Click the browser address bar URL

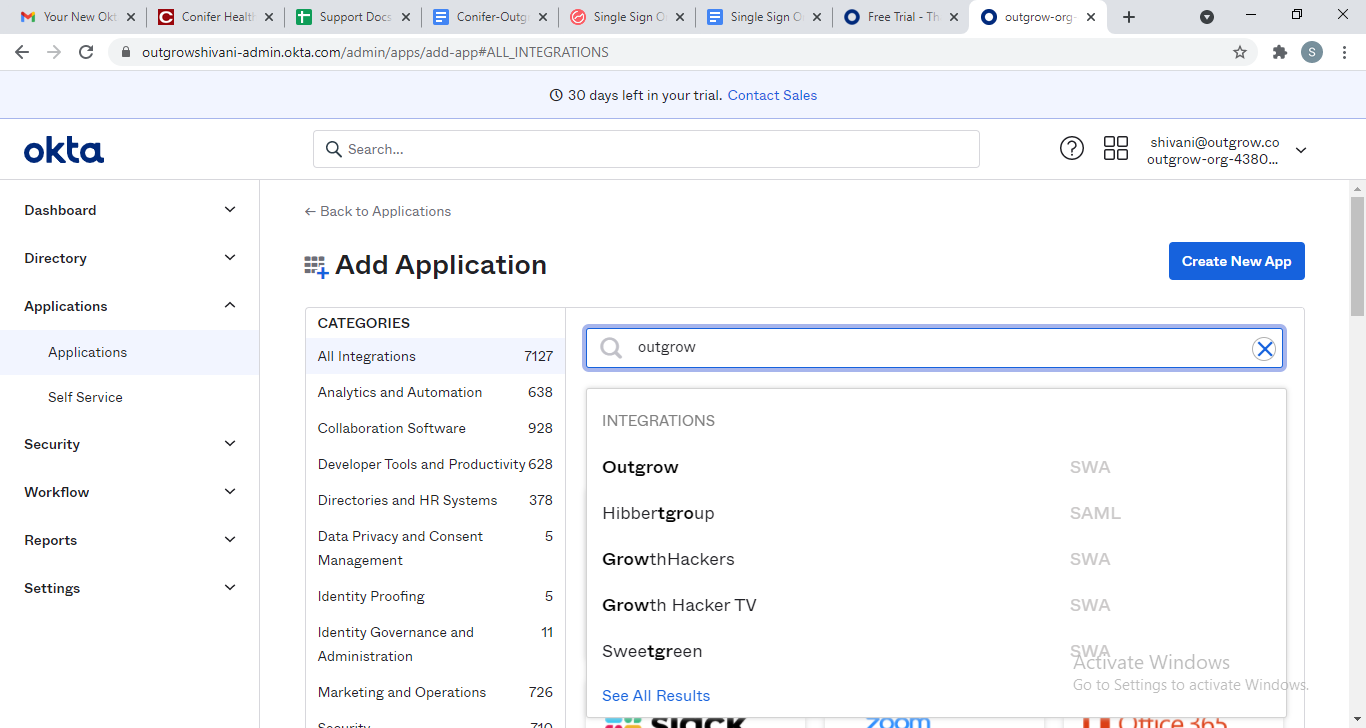(x=375, y=52)
